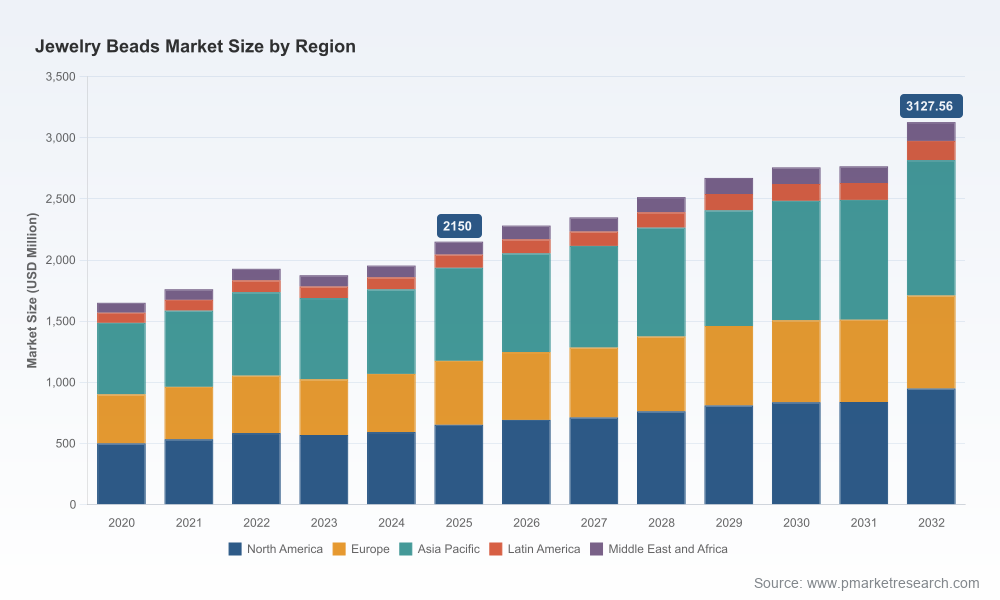Click the 3,000 y-axis value

point(61,138)
